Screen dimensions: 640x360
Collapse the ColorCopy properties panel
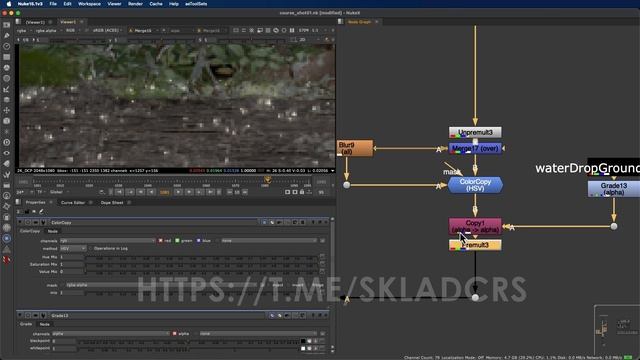pos(20,222)
